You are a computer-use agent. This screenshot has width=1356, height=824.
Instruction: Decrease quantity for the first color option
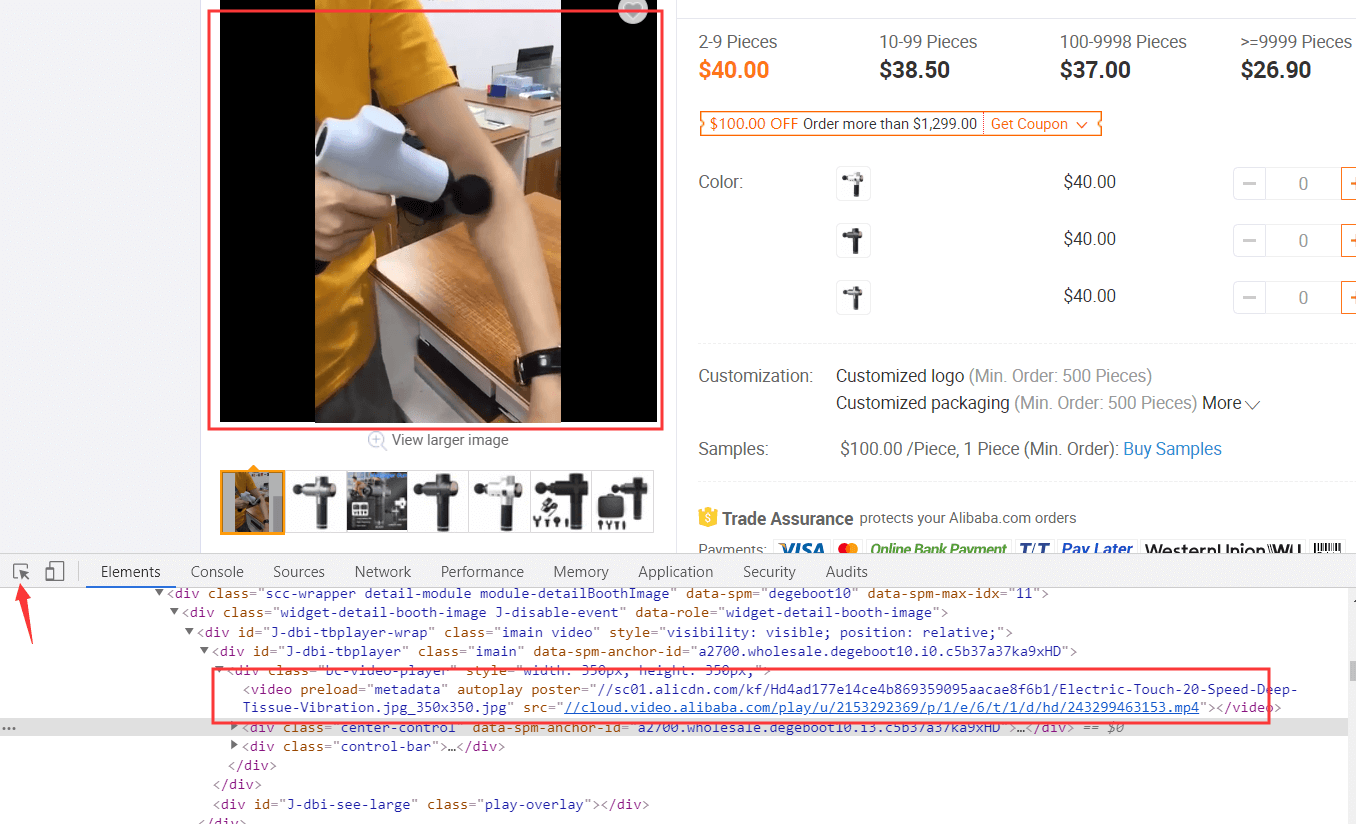[x=1249, y=184]
